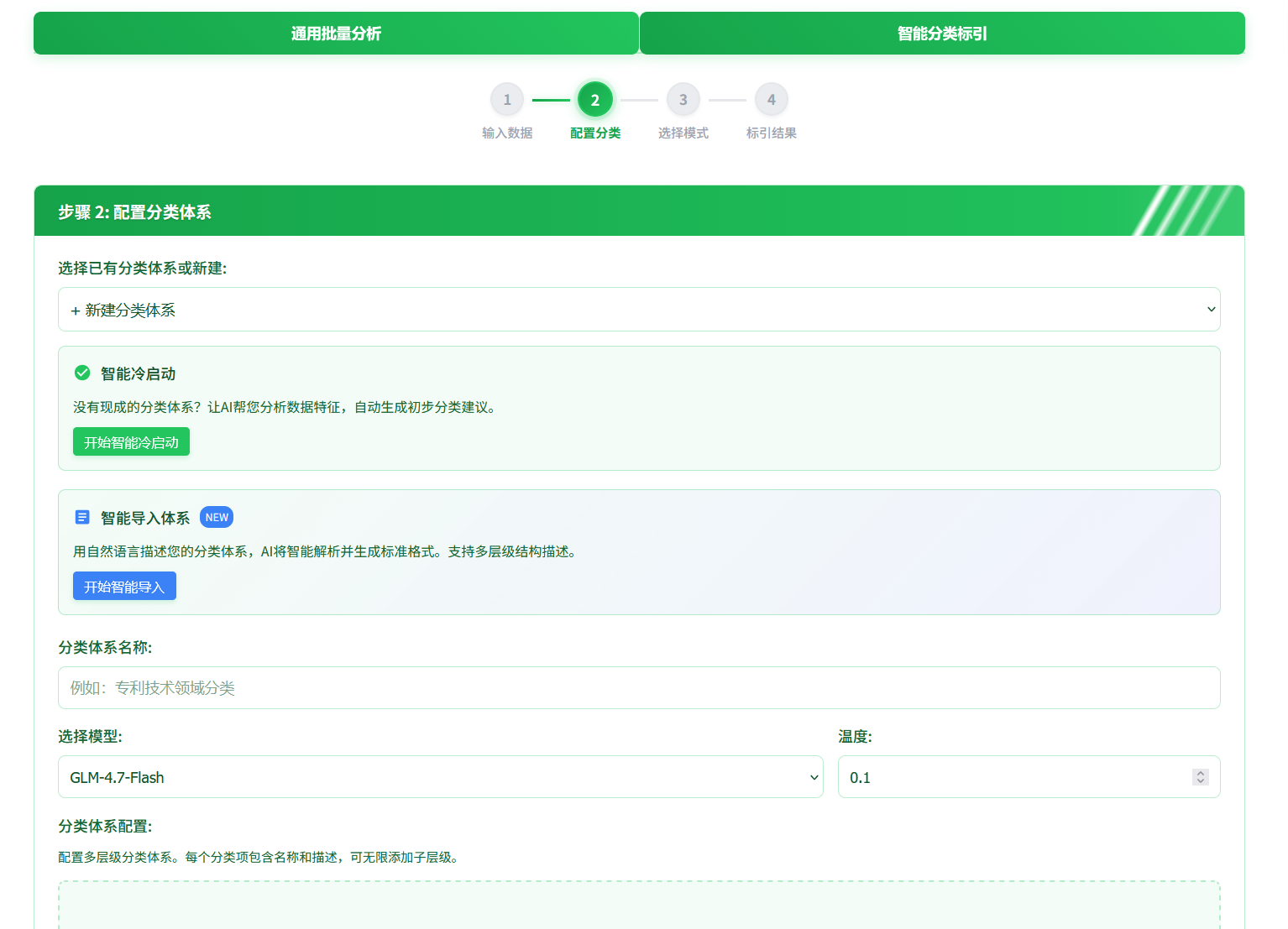Click step 1 circle to return to 输入数据
1288x929 pixels.
coord(507,99)
